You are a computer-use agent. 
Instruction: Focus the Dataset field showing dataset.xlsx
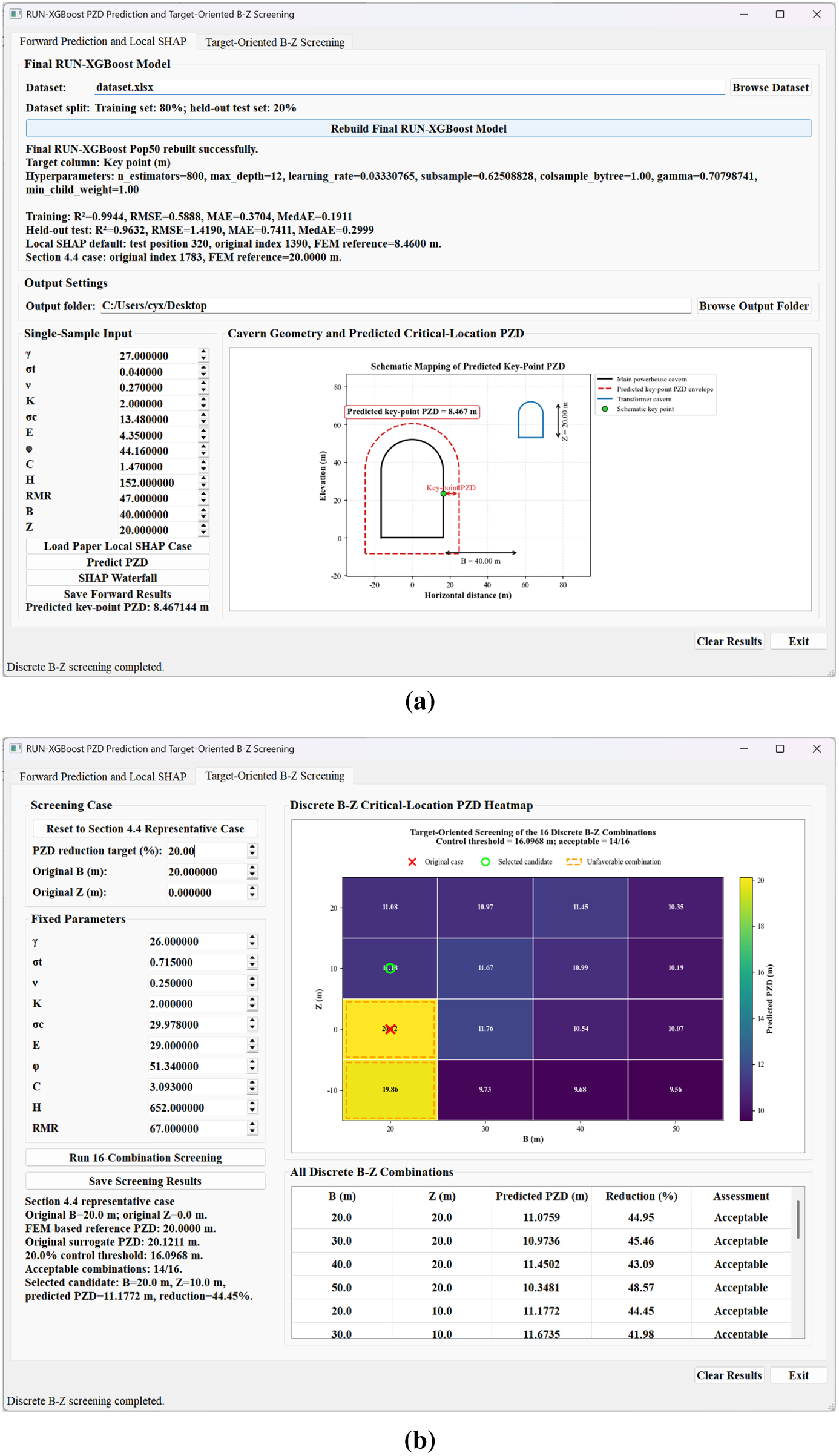409,87
